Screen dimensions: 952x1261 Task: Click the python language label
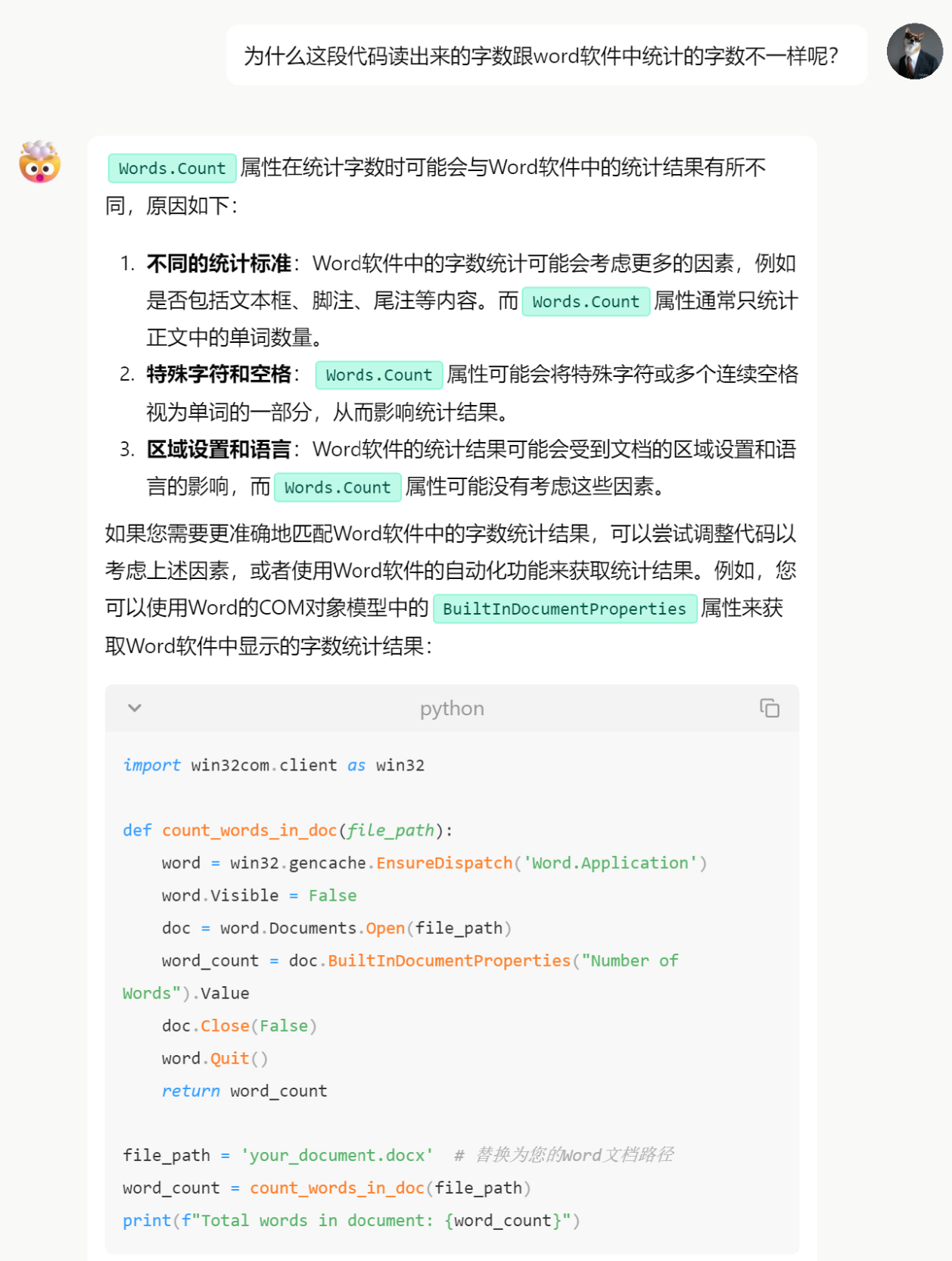tap(452, 708)
